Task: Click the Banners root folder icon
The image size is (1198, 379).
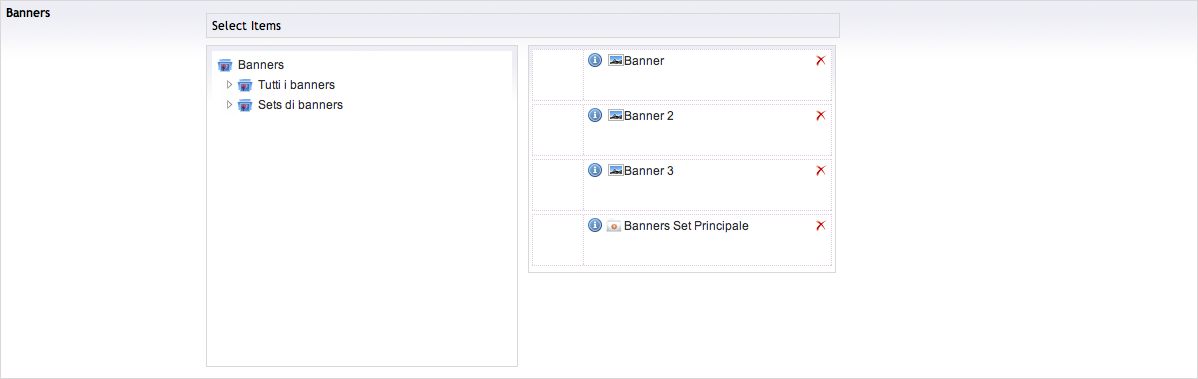Action: [x=225, y=65]
